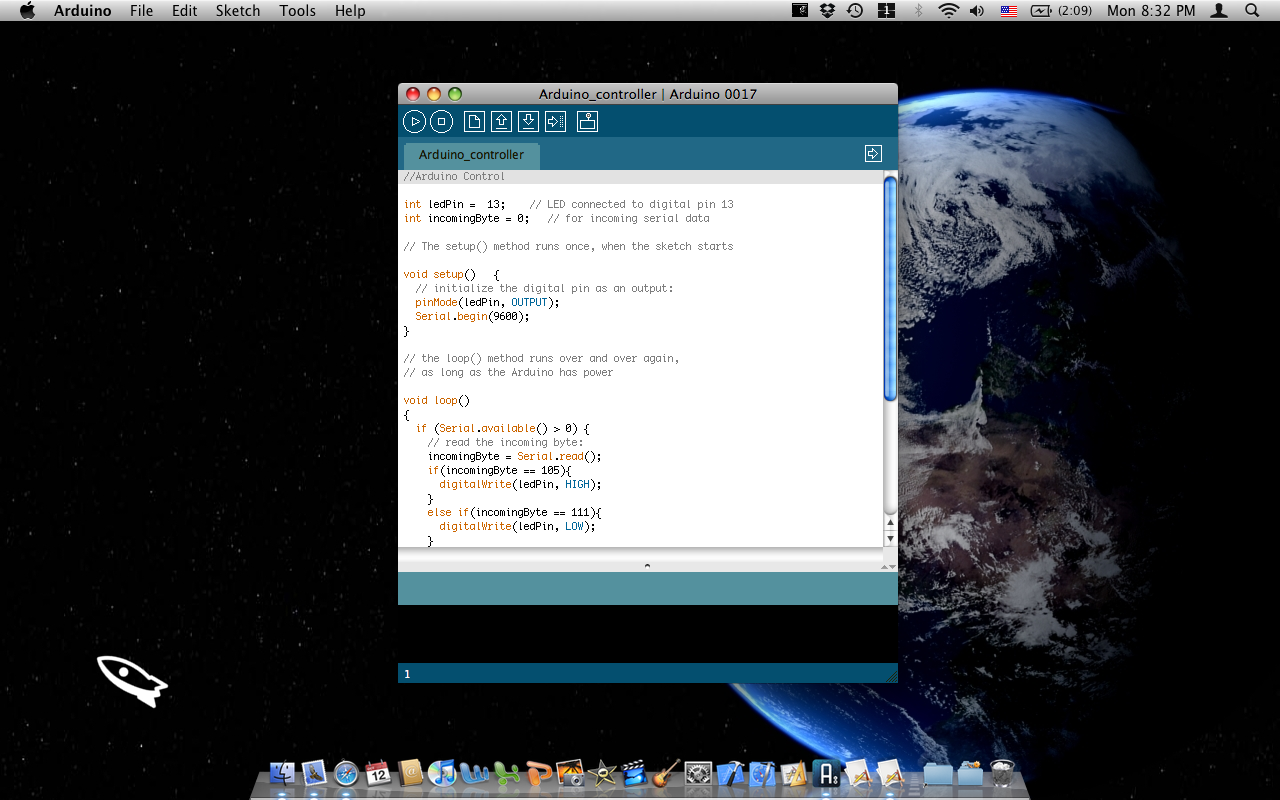Click the '//Arduino Control' comment line
The image size is (1280, 800).
point(454,177)
